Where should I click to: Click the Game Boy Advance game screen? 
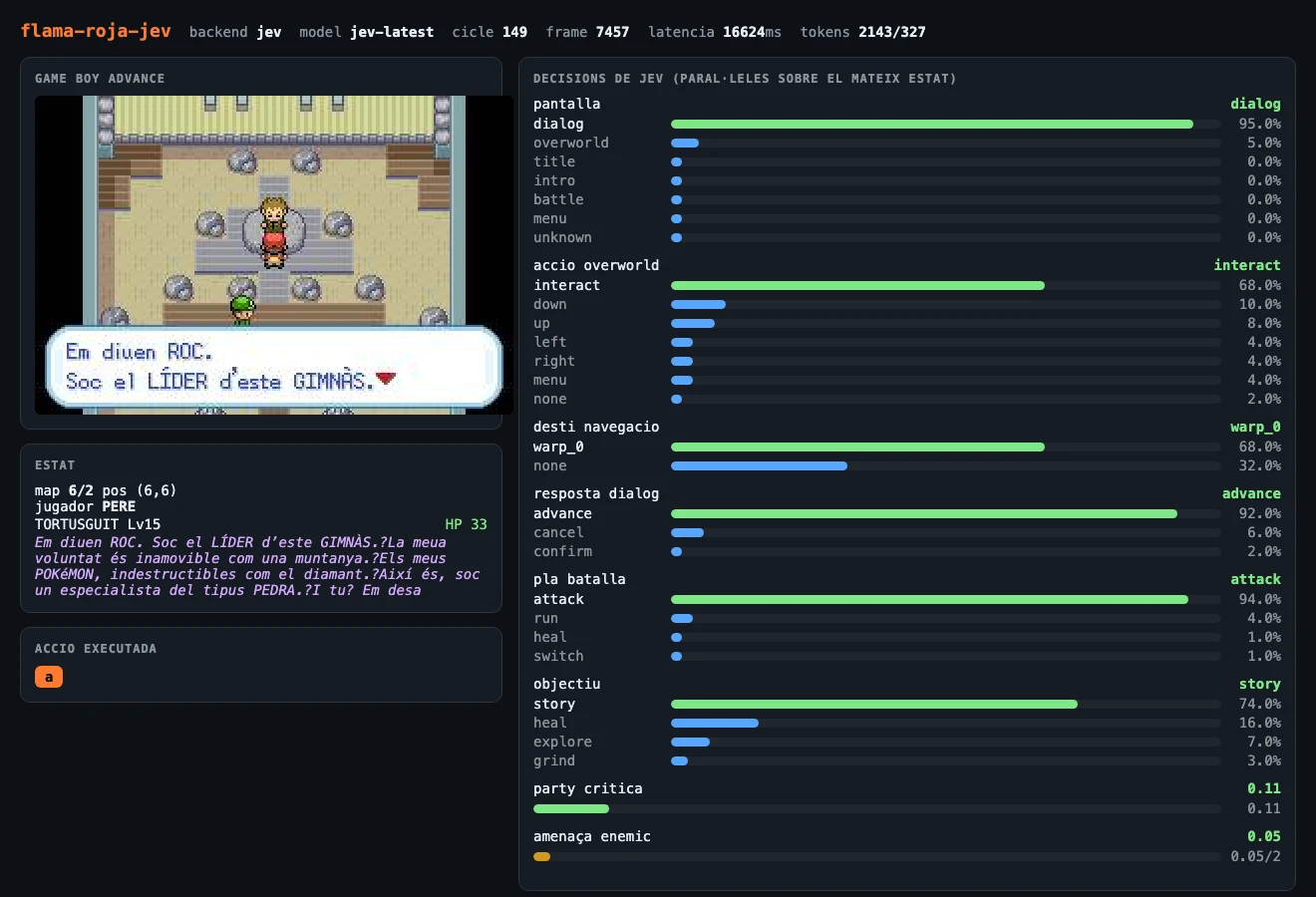pyautogui.click(x=274, y=255)
